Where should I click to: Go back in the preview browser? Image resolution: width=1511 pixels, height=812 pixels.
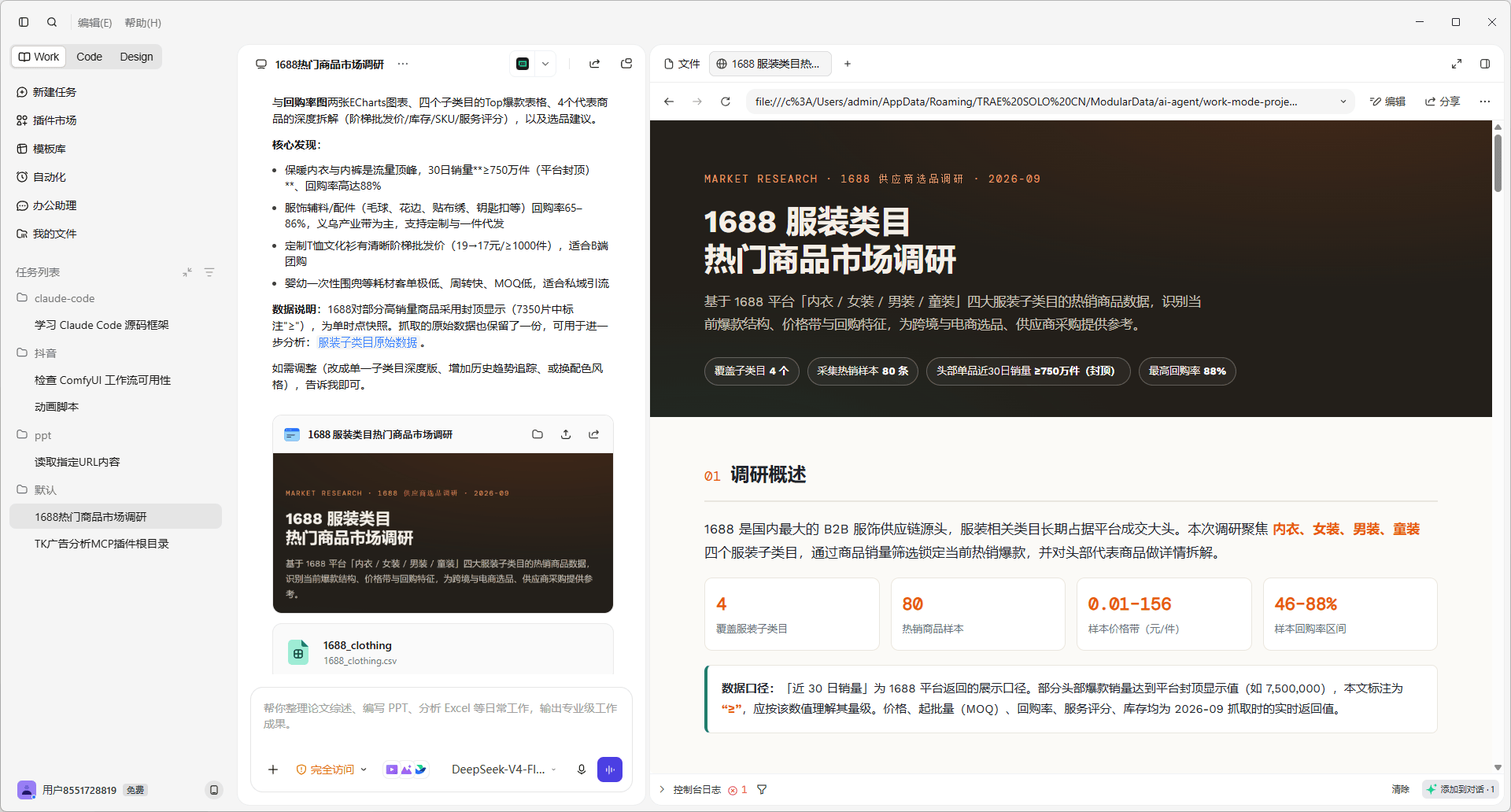pyautogui.click(x=669, y=101)
